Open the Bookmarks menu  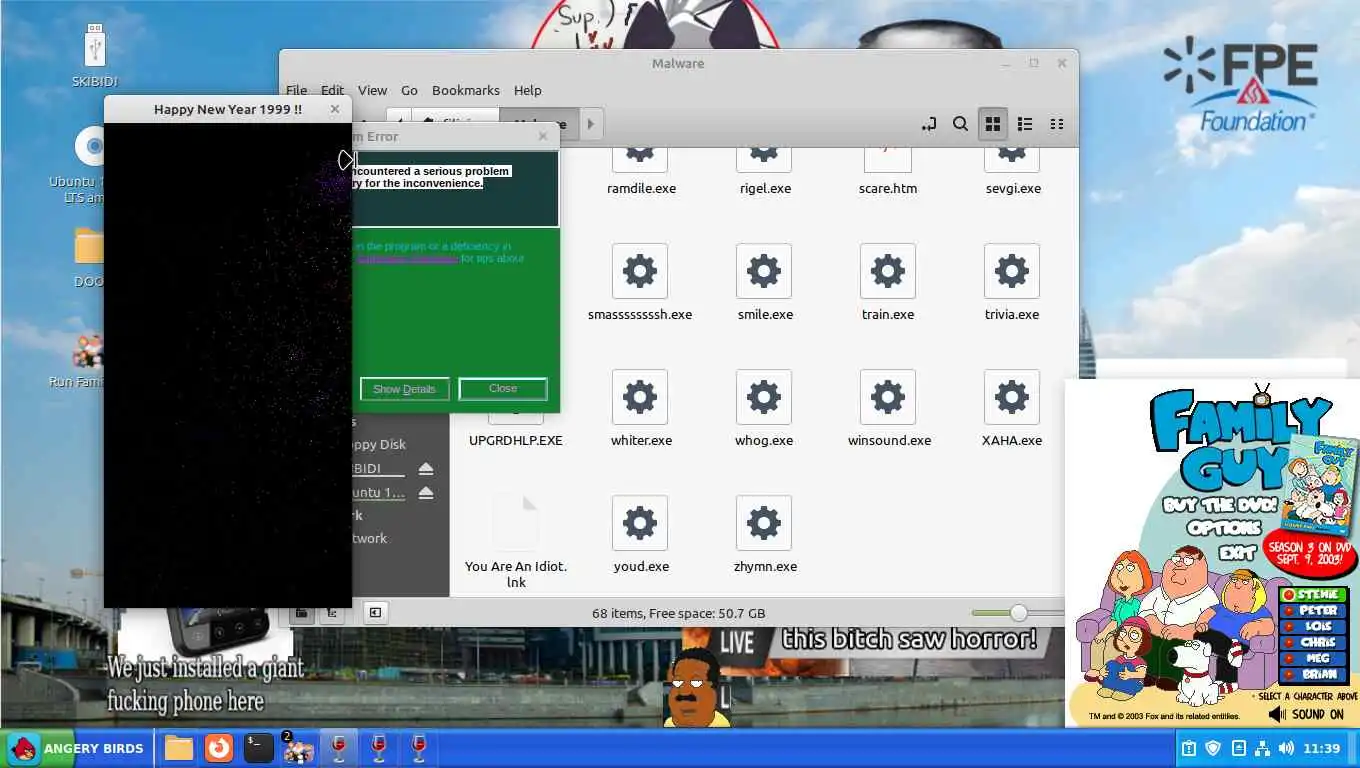point(466,90)
